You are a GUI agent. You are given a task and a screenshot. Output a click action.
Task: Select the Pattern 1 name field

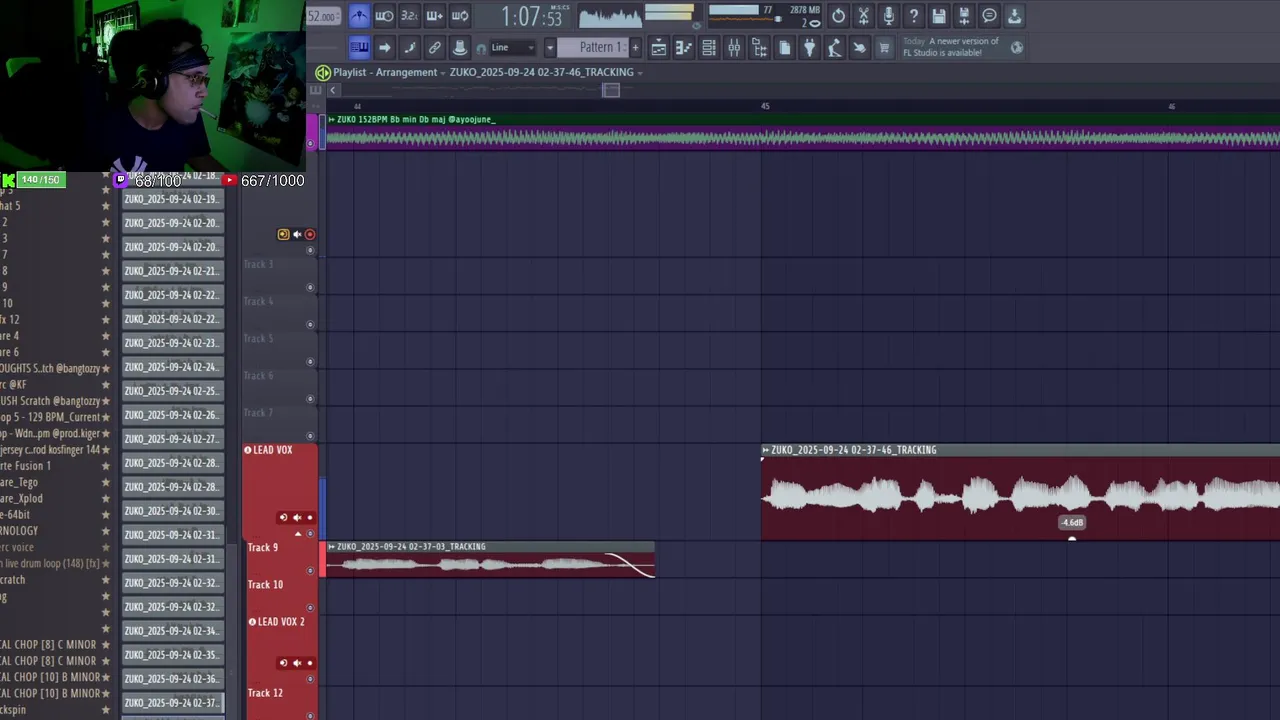(x=592, y=47)
